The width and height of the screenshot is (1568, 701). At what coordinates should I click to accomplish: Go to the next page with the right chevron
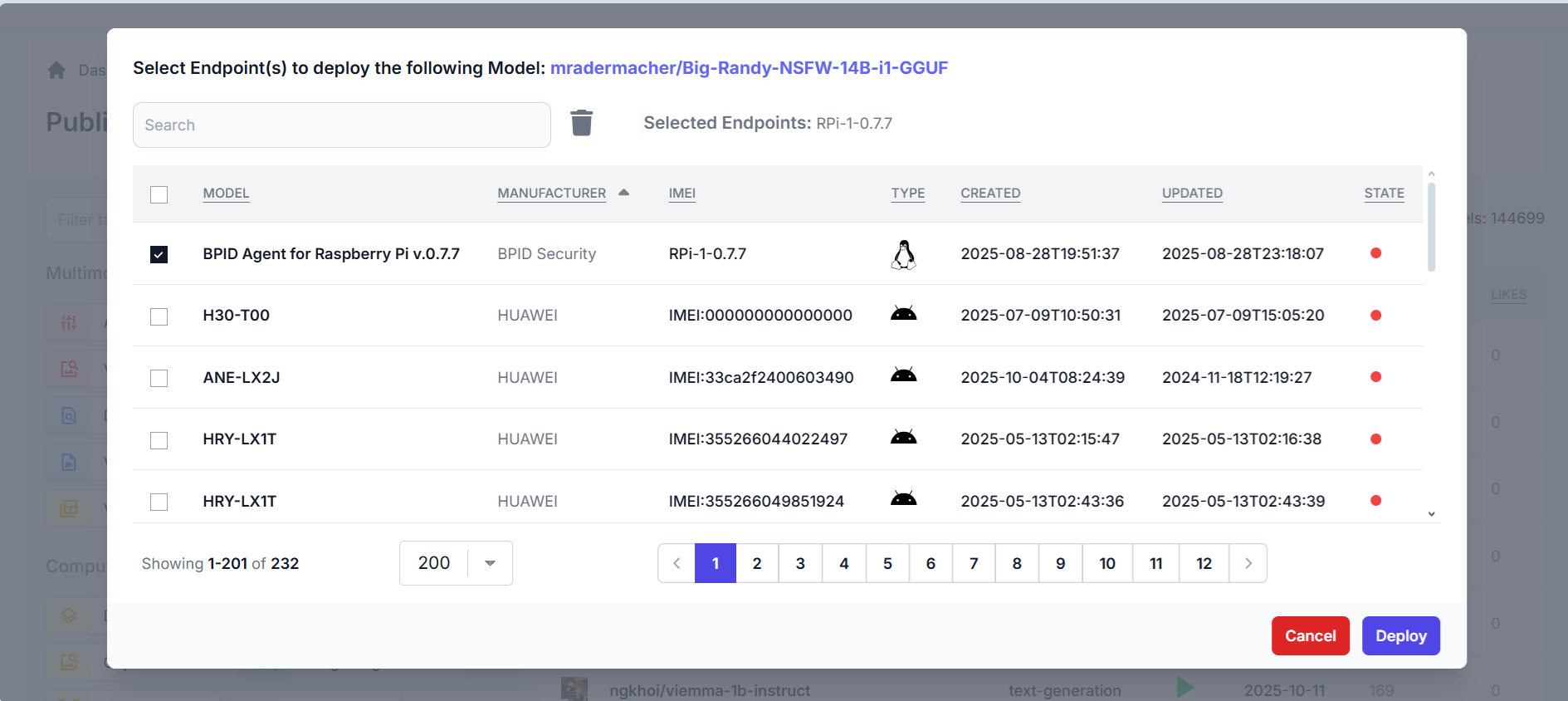click(1248, 563)
